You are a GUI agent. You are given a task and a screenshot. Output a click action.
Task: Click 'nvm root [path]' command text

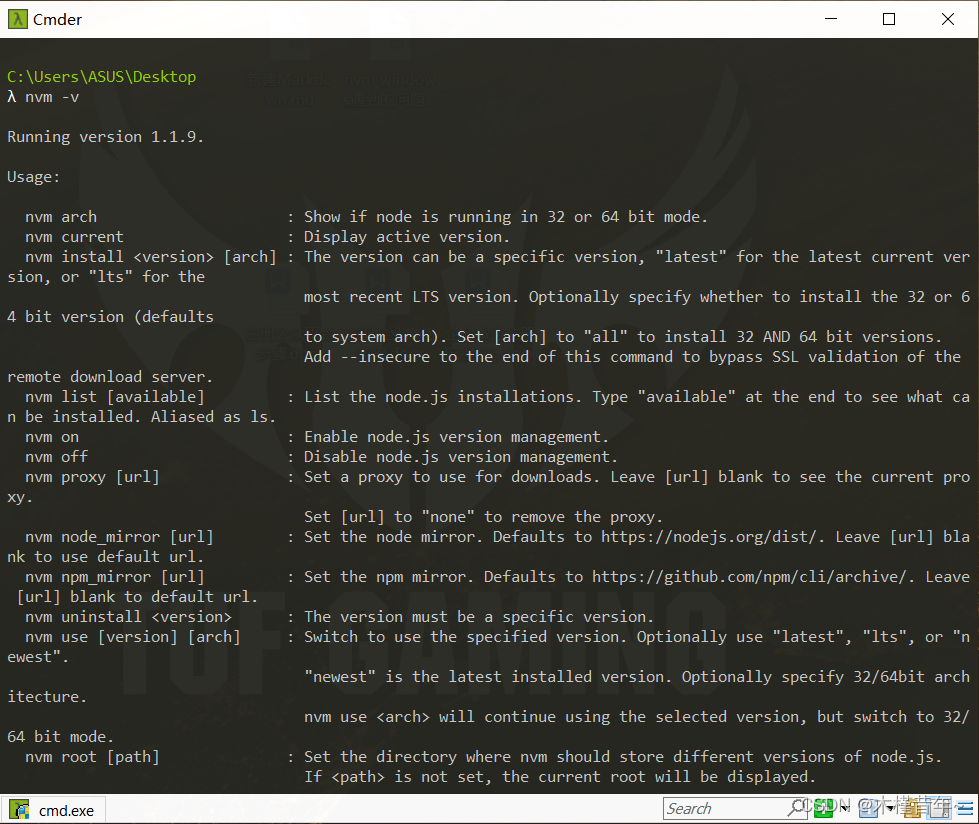[x=92, y=757]
